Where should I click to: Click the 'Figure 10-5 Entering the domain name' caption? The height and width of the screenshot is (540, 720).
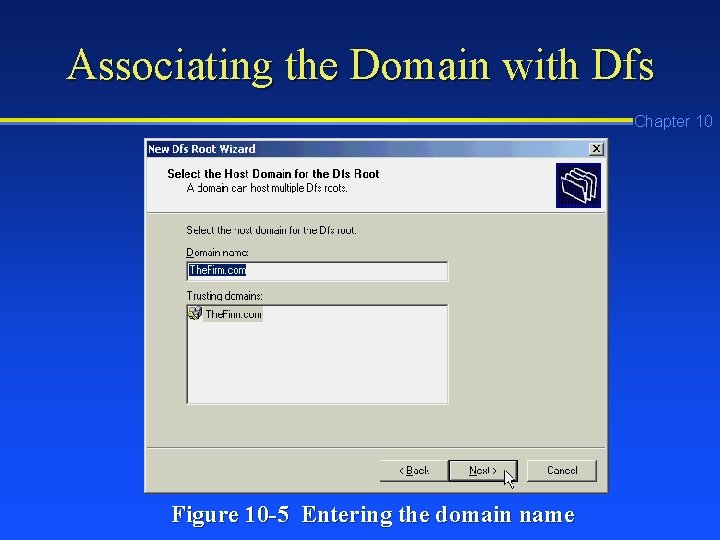coord(373,514)
